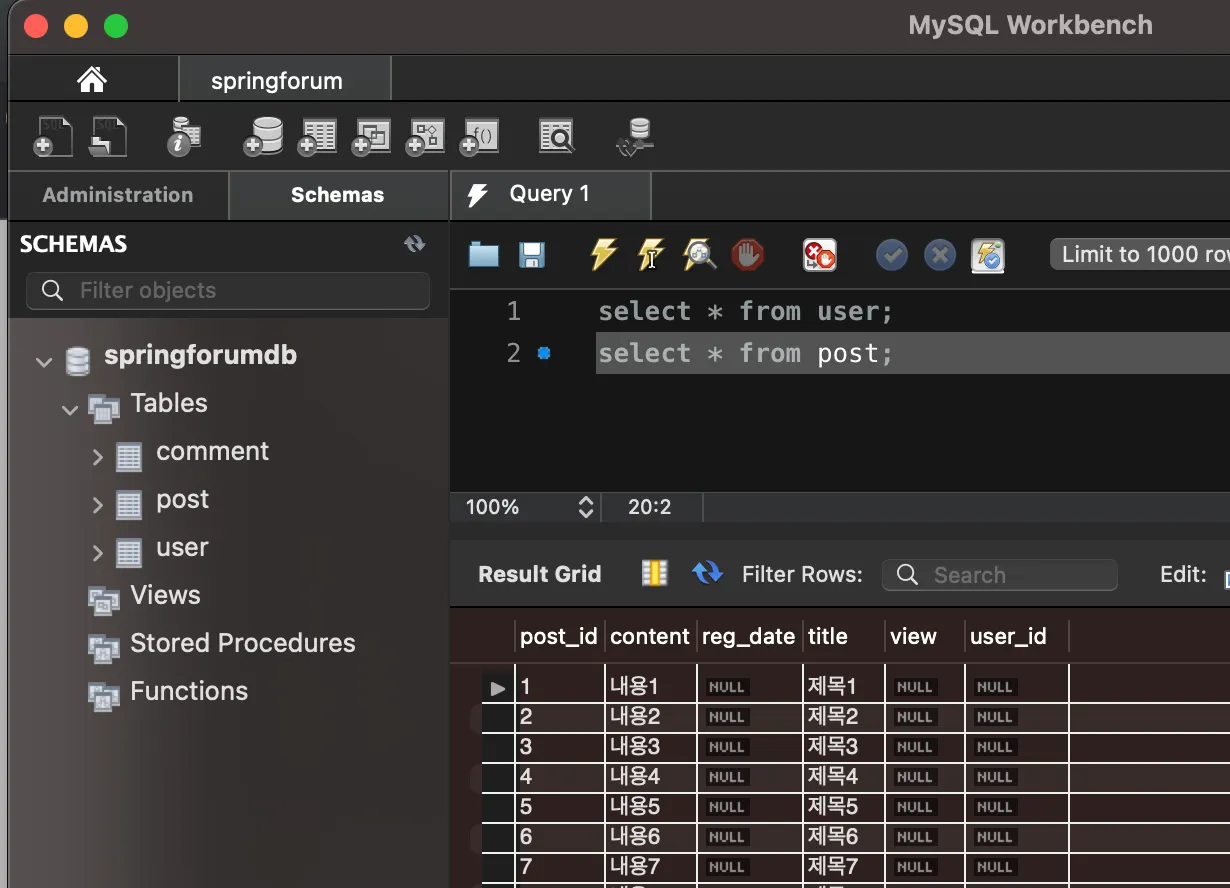Image resolution: width=1230 pixels, height=888 pixels.
Task: Select the springforum connection tab
Action: click(285, 80)
